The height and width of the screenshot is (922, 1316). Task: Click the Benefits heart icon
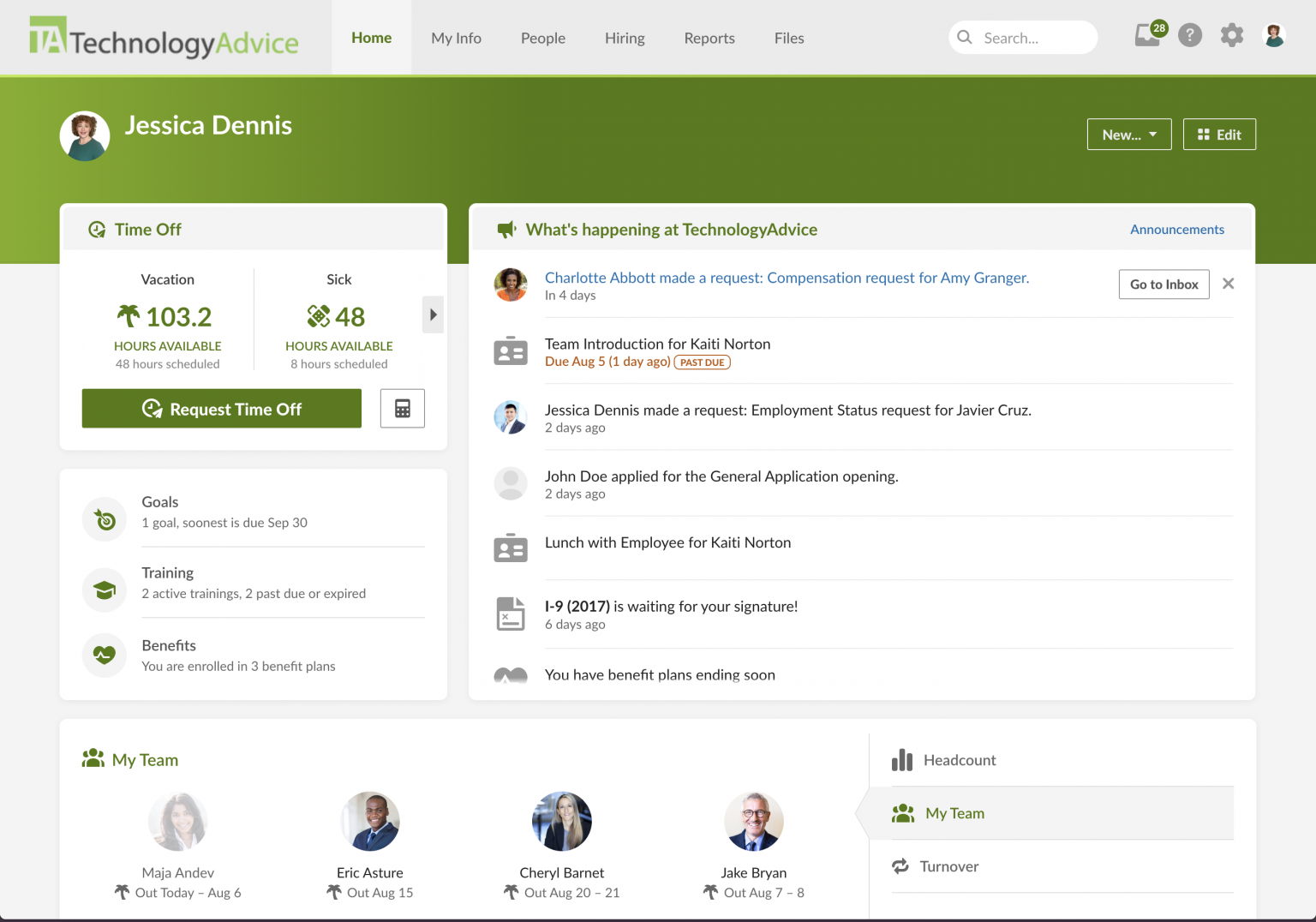pos(104,656)
